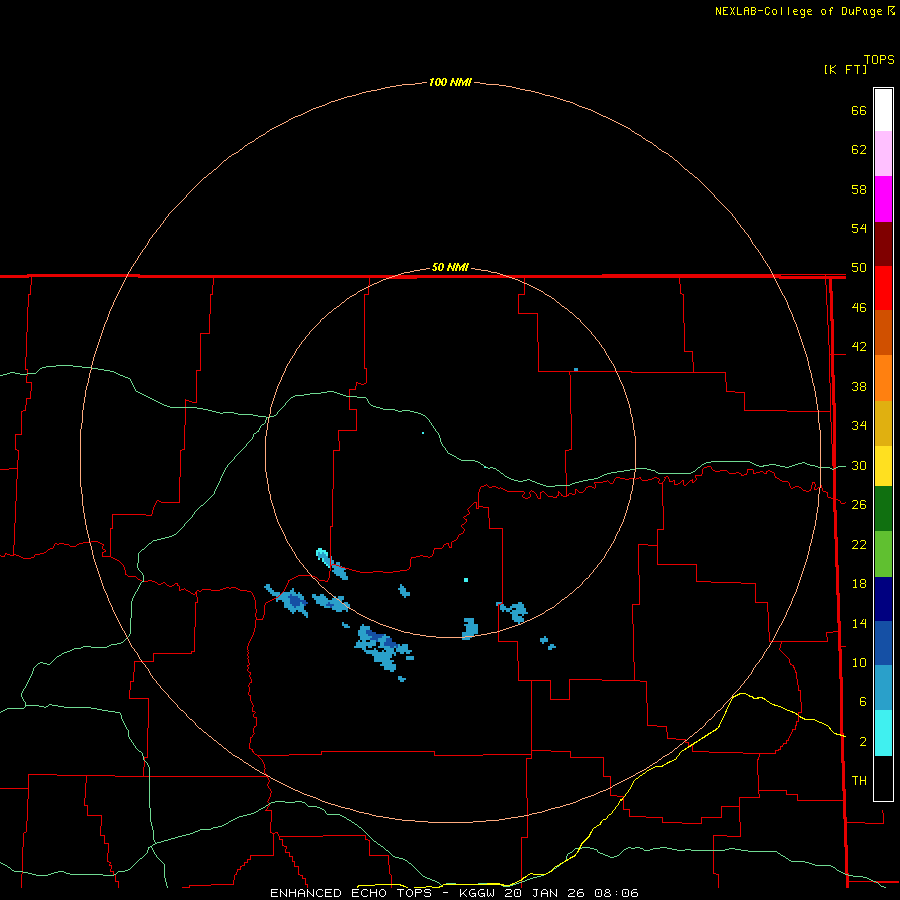
Task: Click the dark orange 46 kft legend swatch
Action: coord(883,333)
